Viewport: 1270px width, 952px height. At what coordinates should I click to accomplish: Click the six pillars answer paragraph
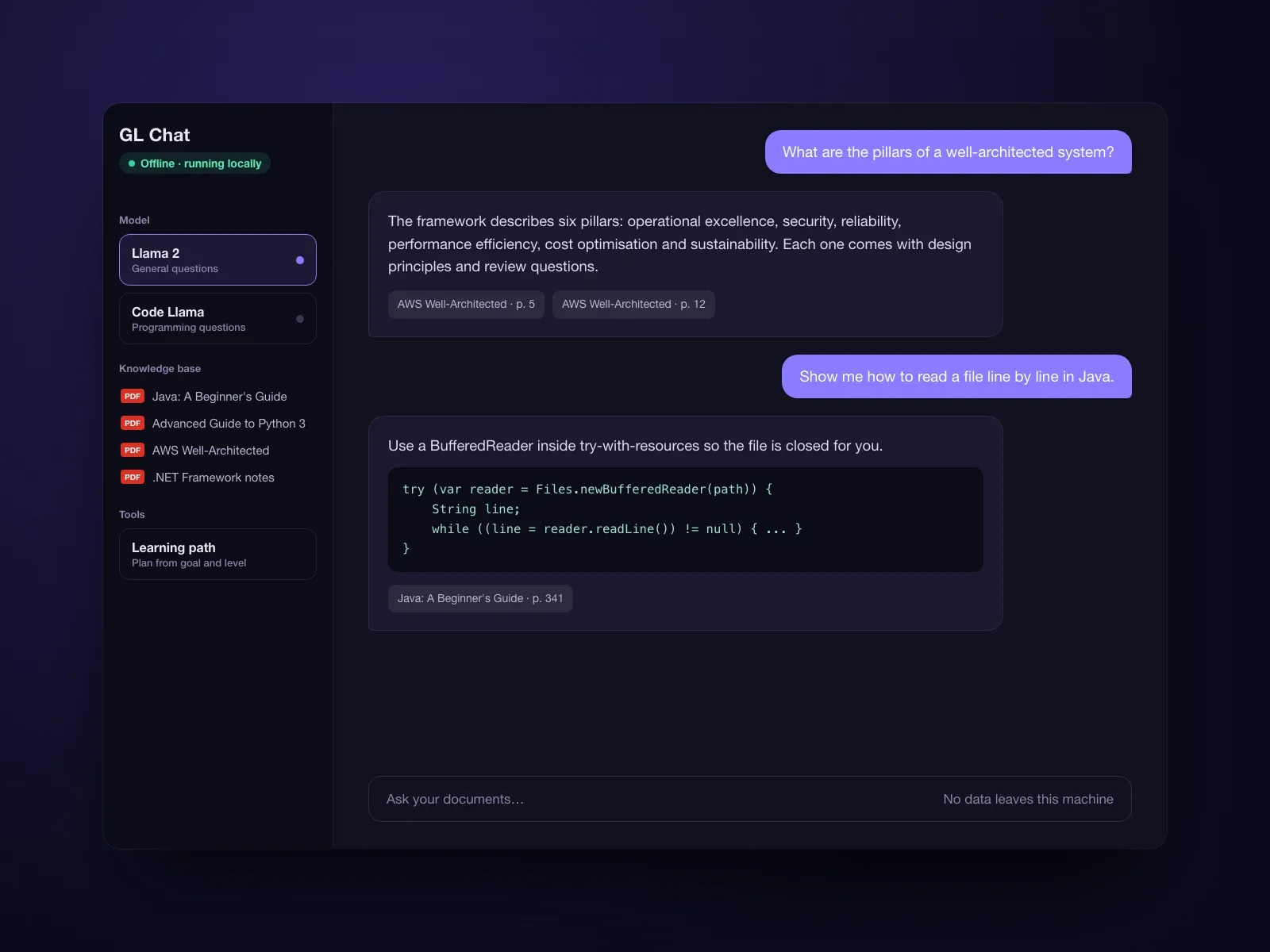(x=679, y=244)
